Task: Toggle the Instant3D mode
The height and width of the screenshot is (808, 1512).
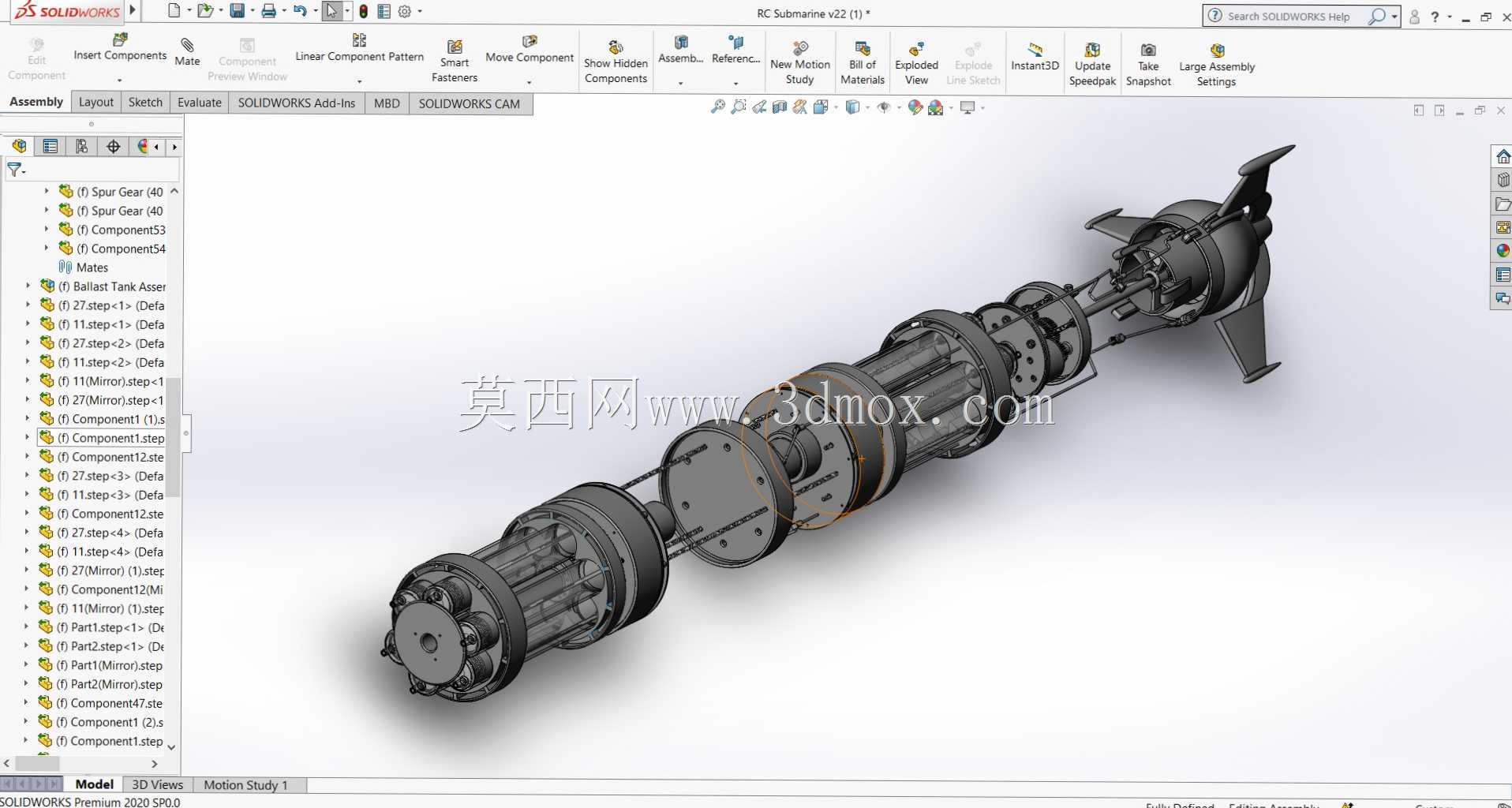Action: coord(1035,57)
